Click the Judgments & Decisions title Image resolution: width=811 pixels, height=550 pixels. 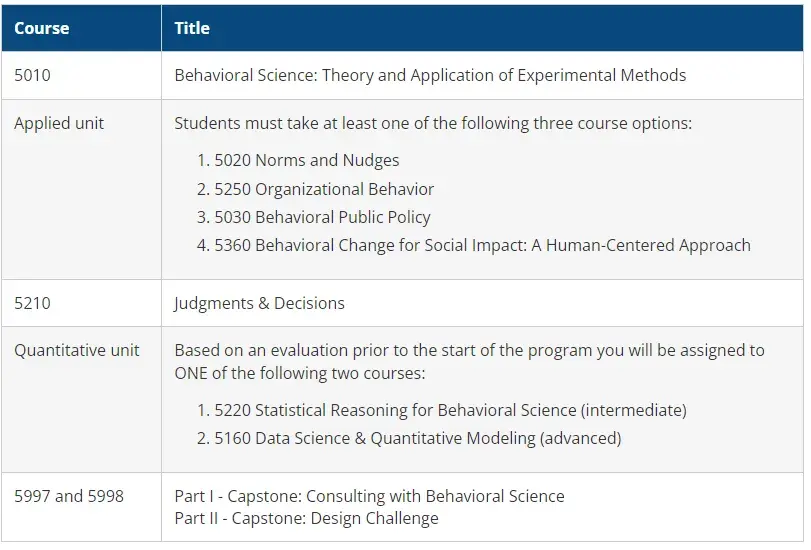[259, 303]
